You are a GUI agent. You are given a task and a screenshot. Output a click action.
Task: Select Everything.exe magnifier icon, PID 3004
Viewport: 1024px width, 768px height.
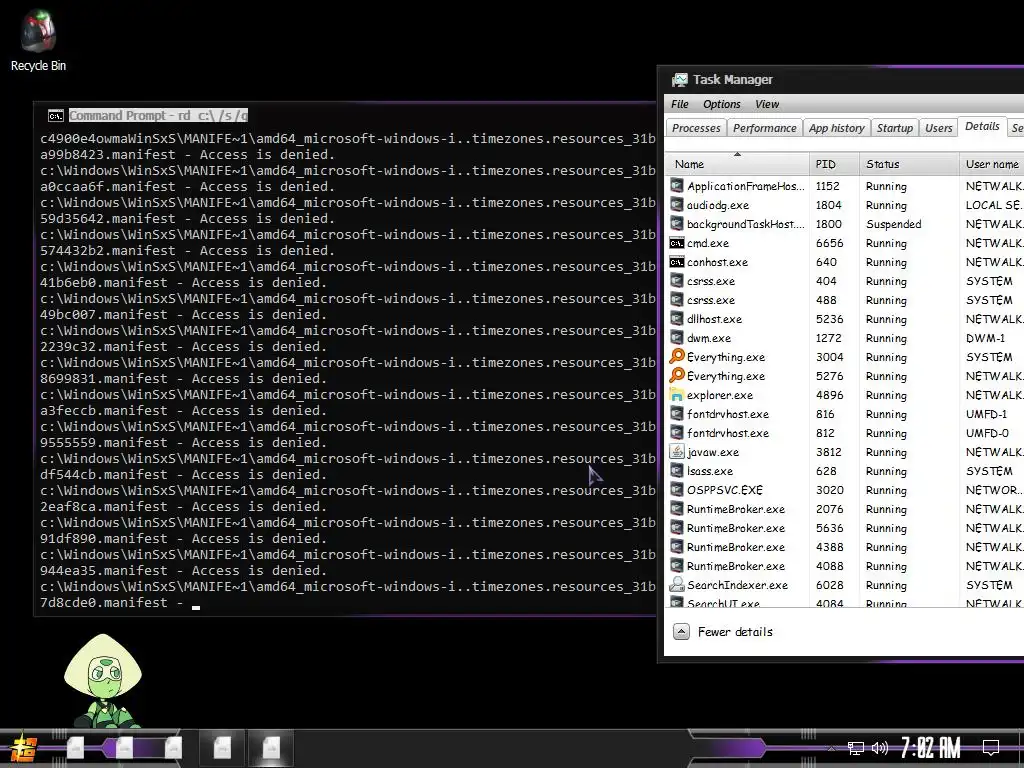(677, 357)
